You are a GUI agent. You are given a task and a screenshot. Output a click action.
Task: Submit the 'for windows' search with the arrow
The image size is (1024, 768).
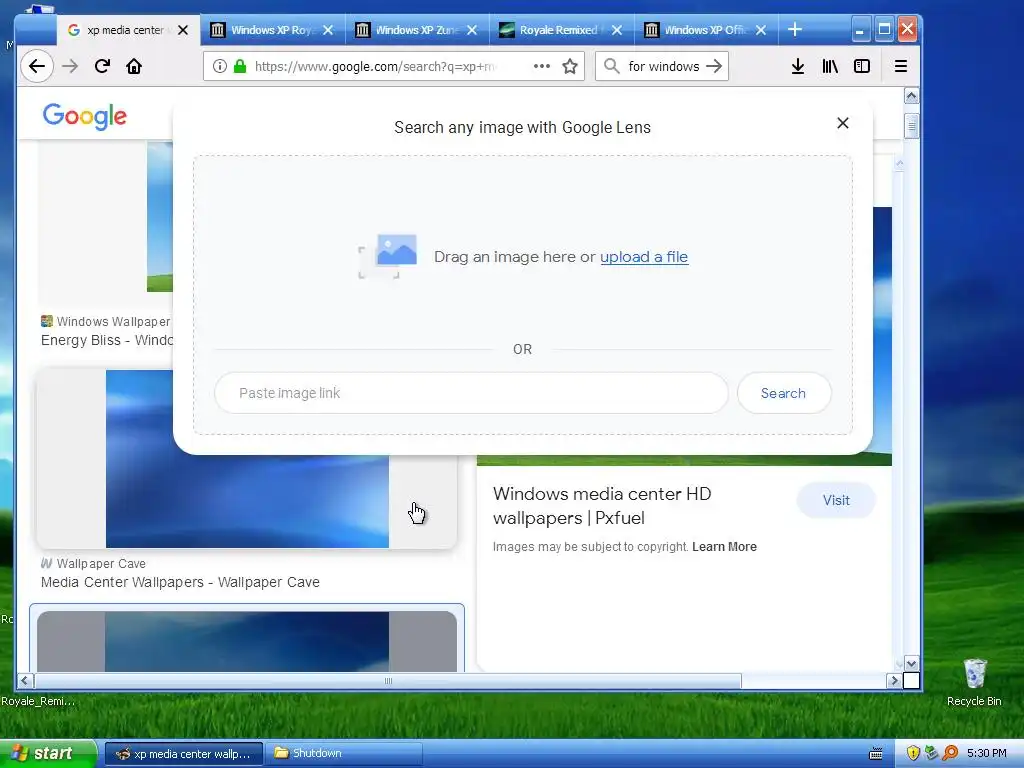coord(714,66)
